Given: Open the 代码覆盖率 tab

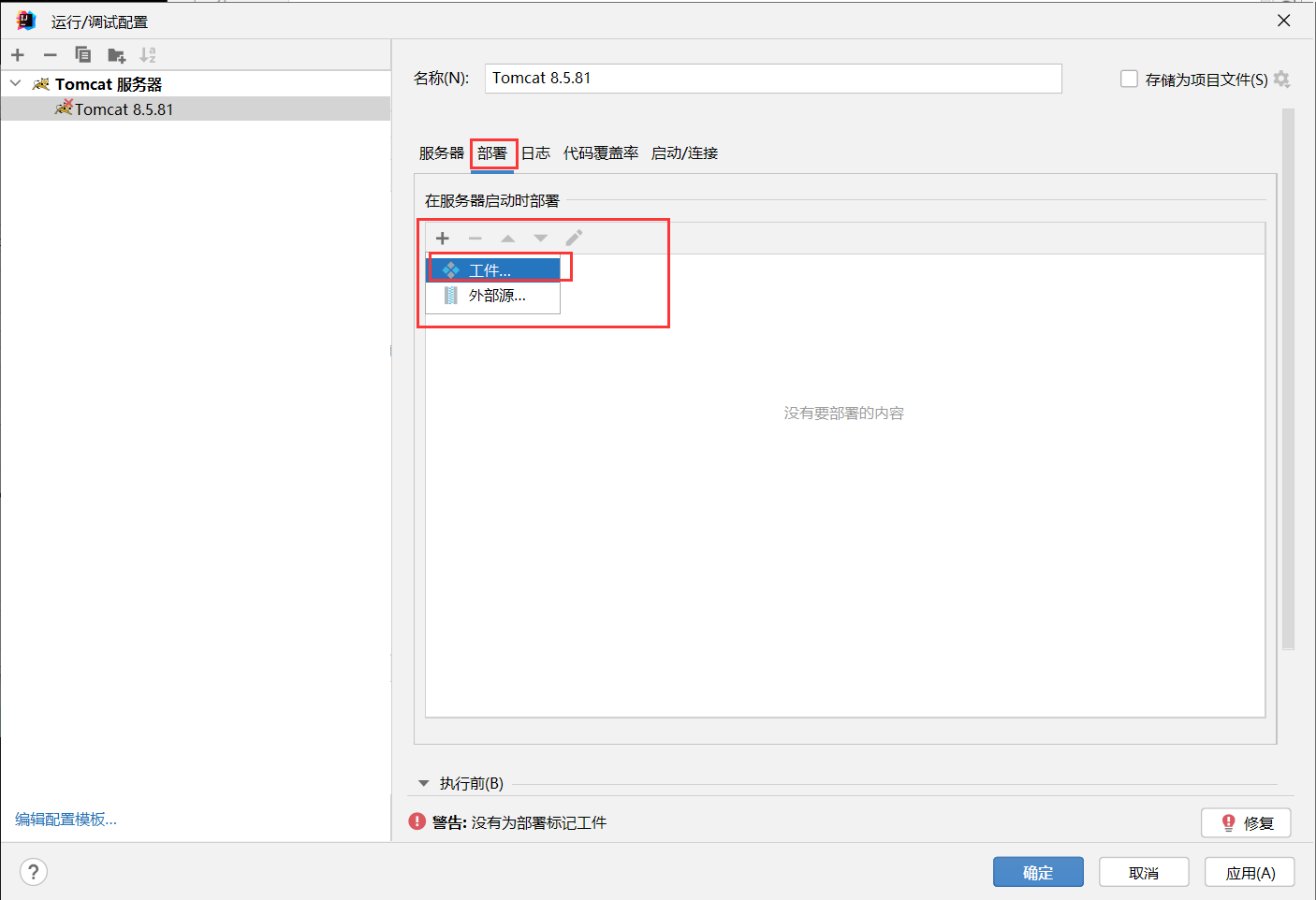Looking at the screenshot, I should (601, 153).
